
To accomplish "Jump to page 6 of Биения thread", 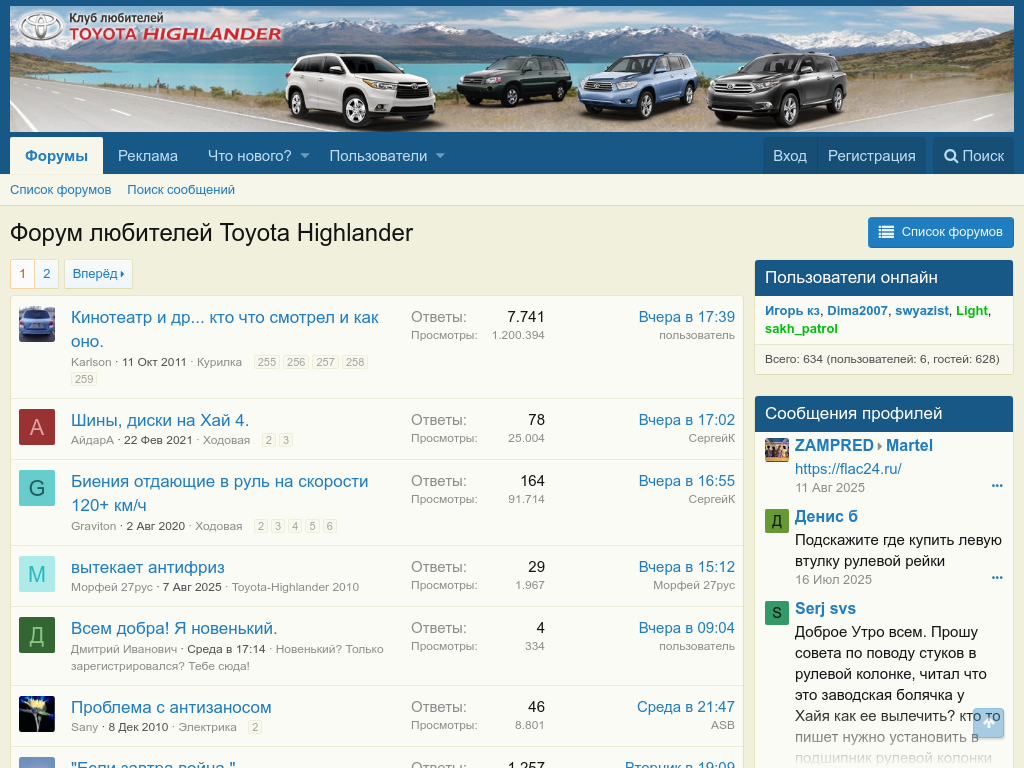I will pos(330,526).
